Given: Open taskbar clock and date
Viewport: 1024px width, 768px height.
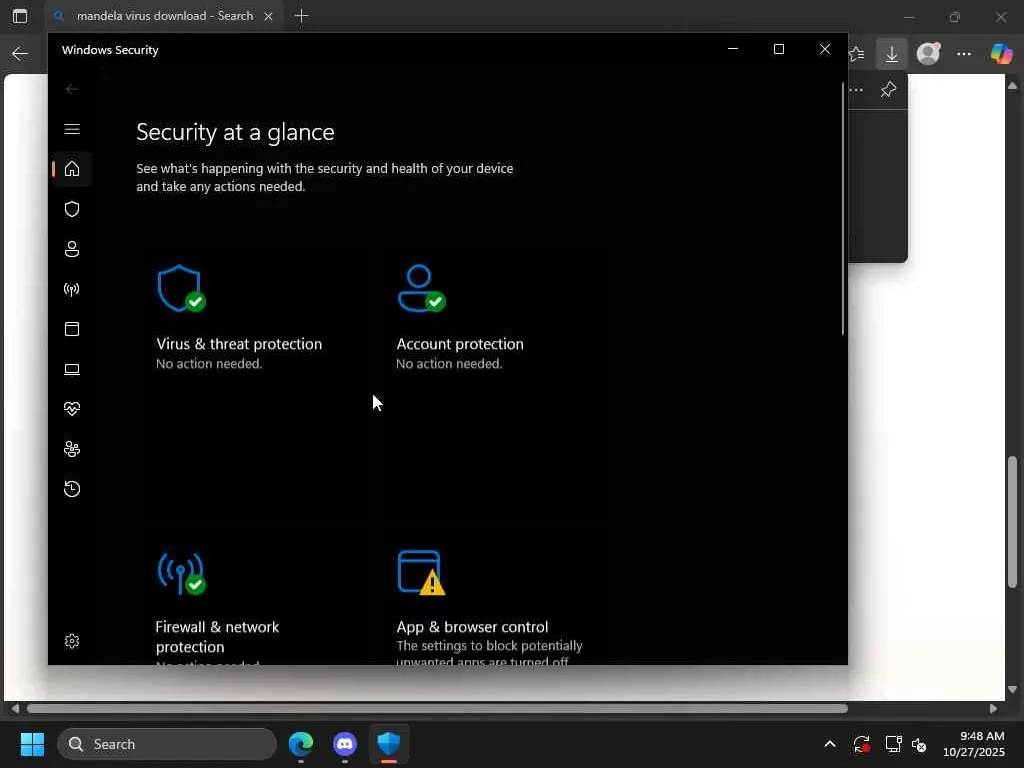Looking at the screenshot, I should click(x=974, y=744).
